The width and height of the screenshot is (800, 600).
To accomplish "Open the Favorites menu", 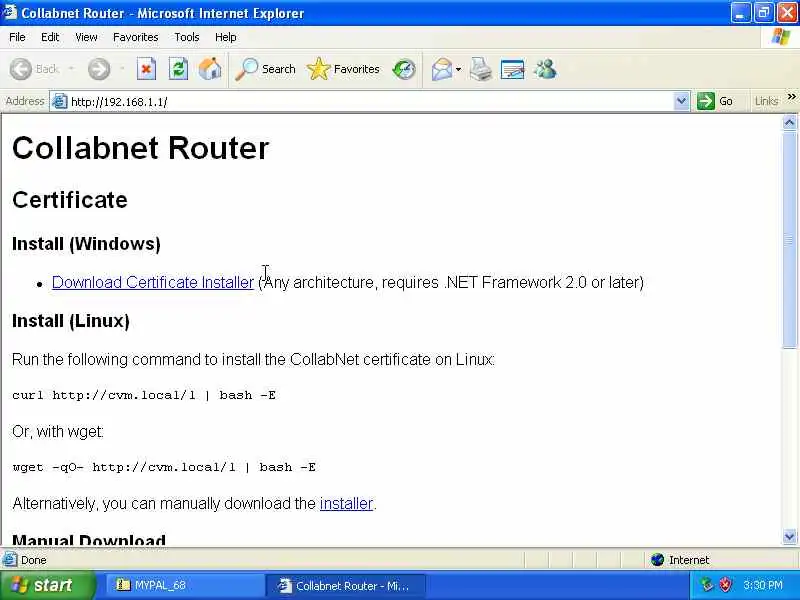I will [x=136, y=37].
